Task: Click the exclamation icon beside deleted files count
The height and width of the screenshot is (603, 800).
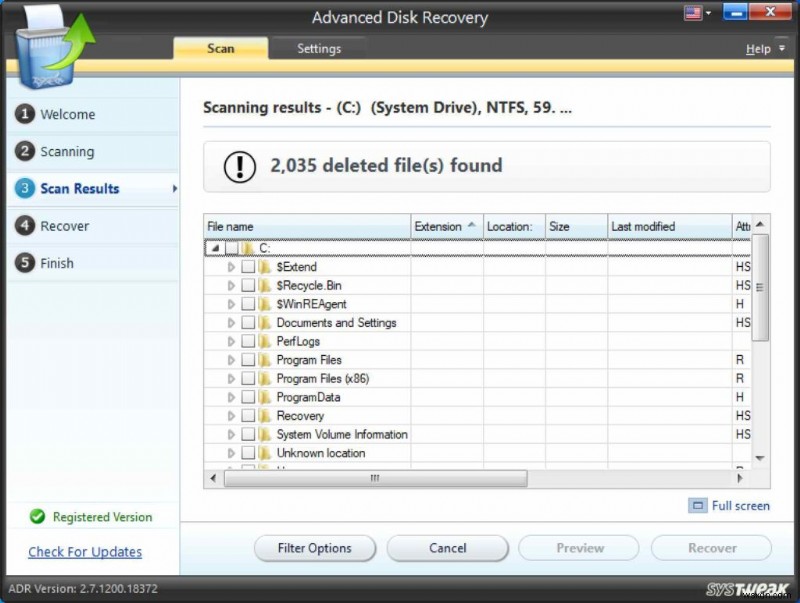Action: click(239, 165)
